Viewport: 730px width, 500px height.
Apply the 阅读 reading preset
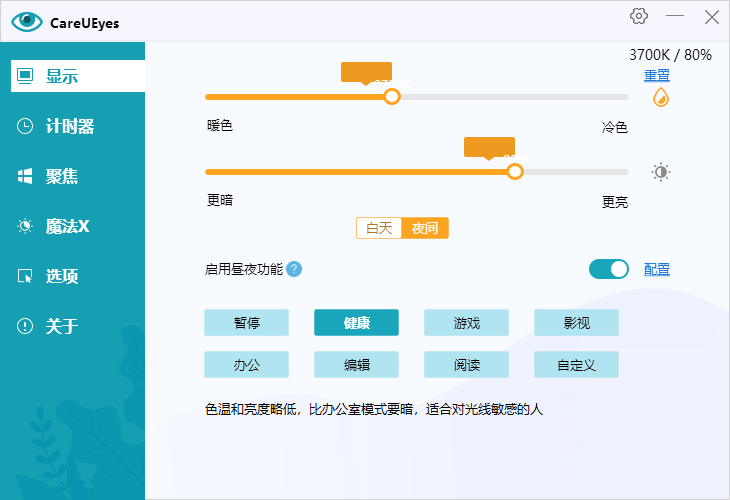point(466,365)
